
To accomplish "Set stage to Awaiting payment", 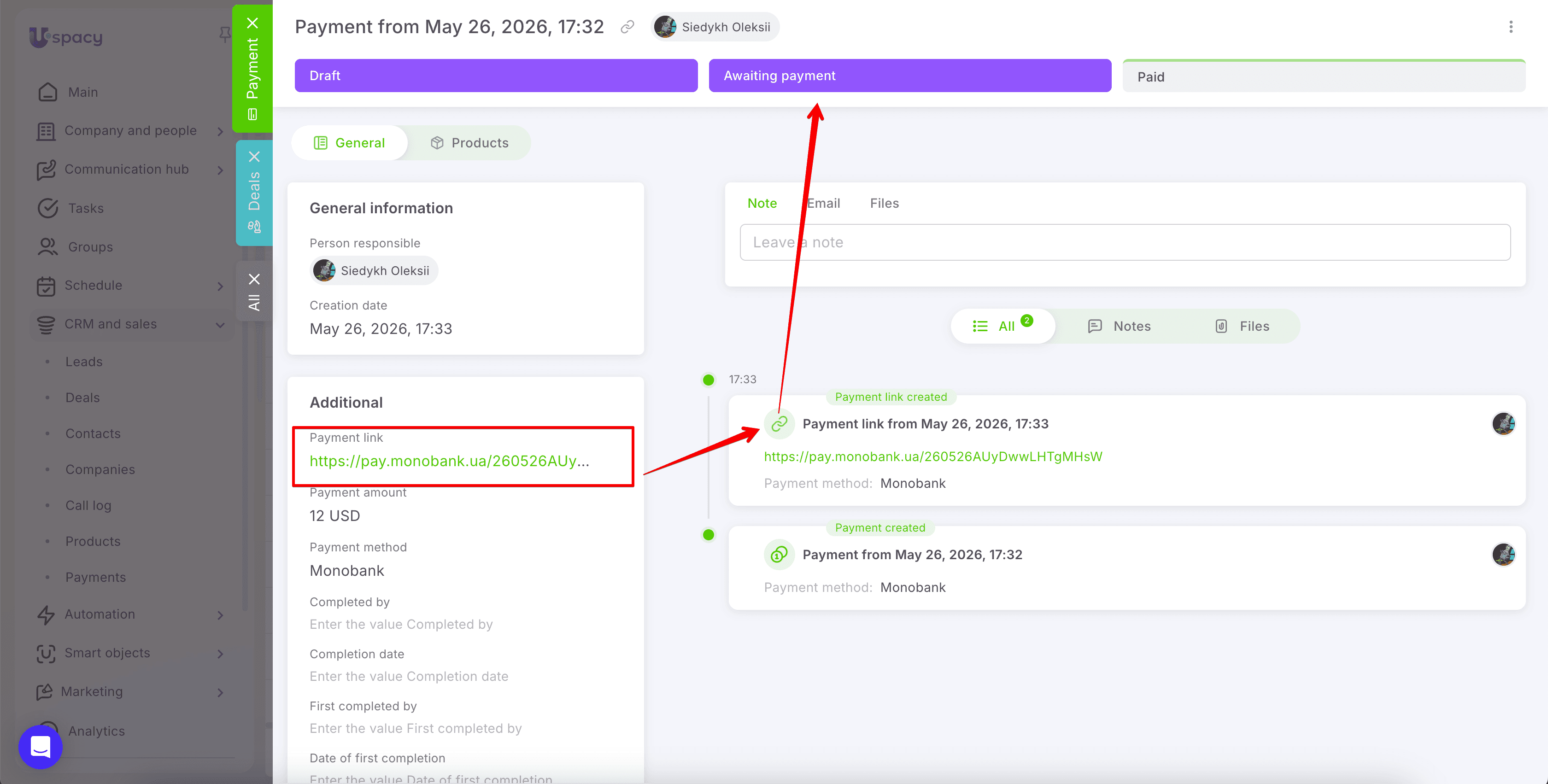I will pos(910,76).
